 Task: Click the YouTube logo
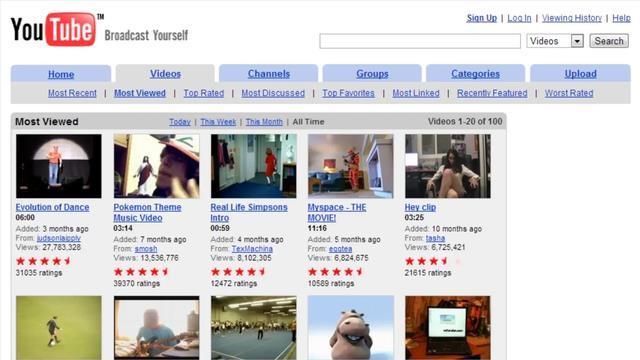click(x=53, y=29)
